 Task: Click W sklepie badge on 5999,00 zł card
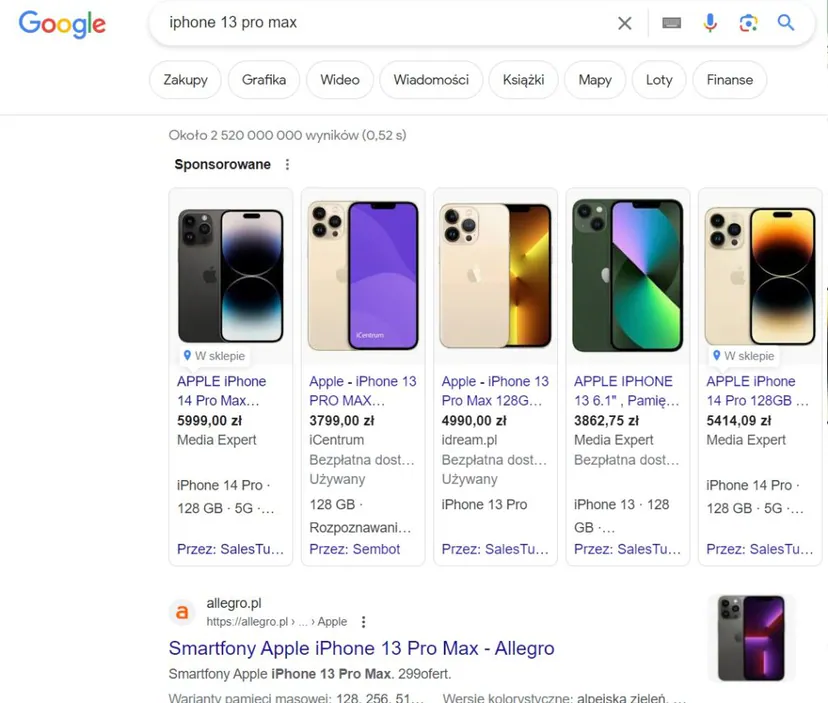tap(215, 356)
